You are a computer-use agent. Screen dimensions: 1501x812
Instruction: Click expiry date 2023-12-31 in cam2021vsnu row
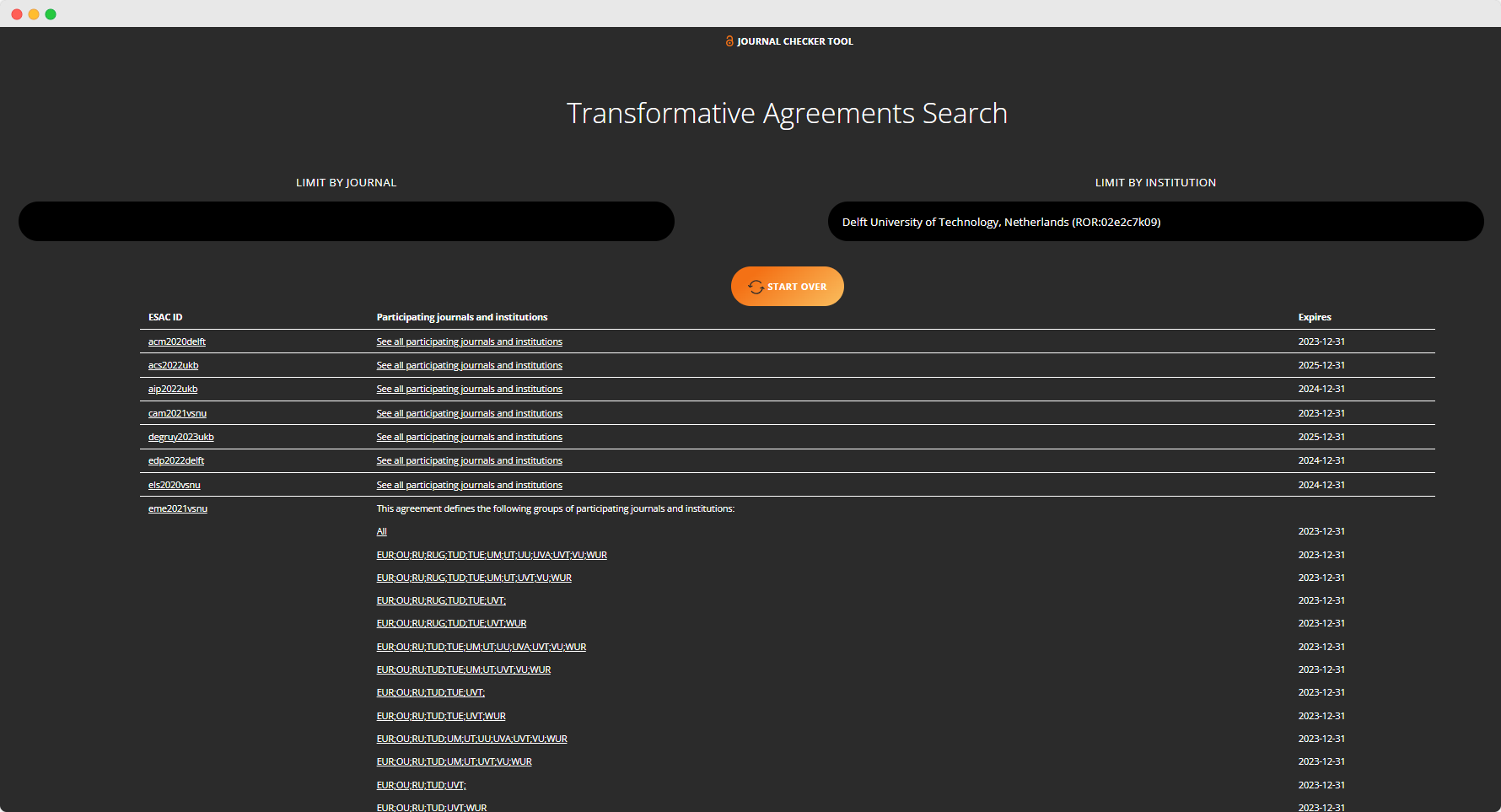1321,413
